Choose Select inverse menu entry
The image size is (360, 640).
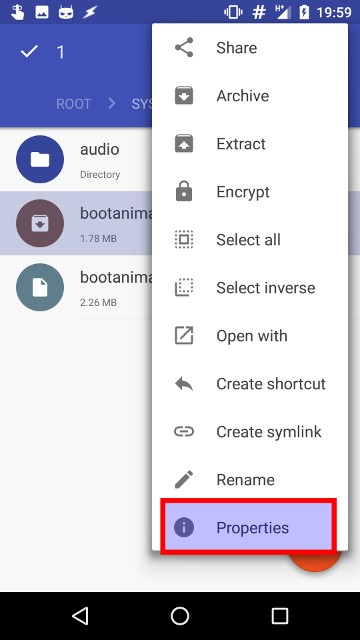tap(250, 288)
